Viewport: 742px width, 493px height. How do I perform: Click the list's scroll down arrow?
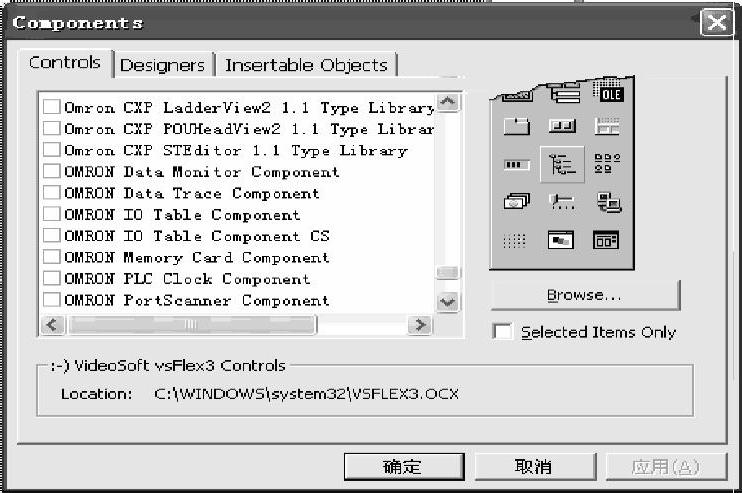pyautogui.click(x=448, y=301)
